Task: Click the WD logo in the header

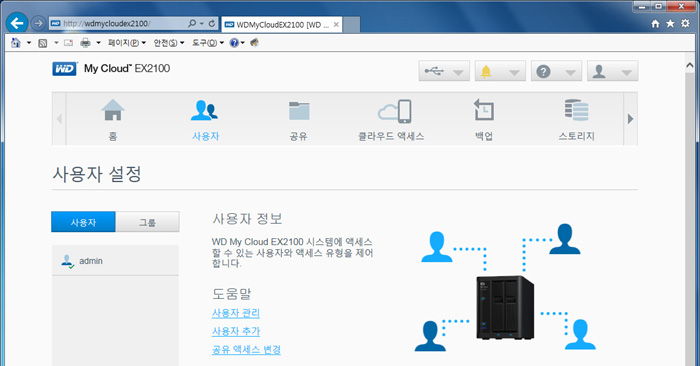Action: (64, 69)
